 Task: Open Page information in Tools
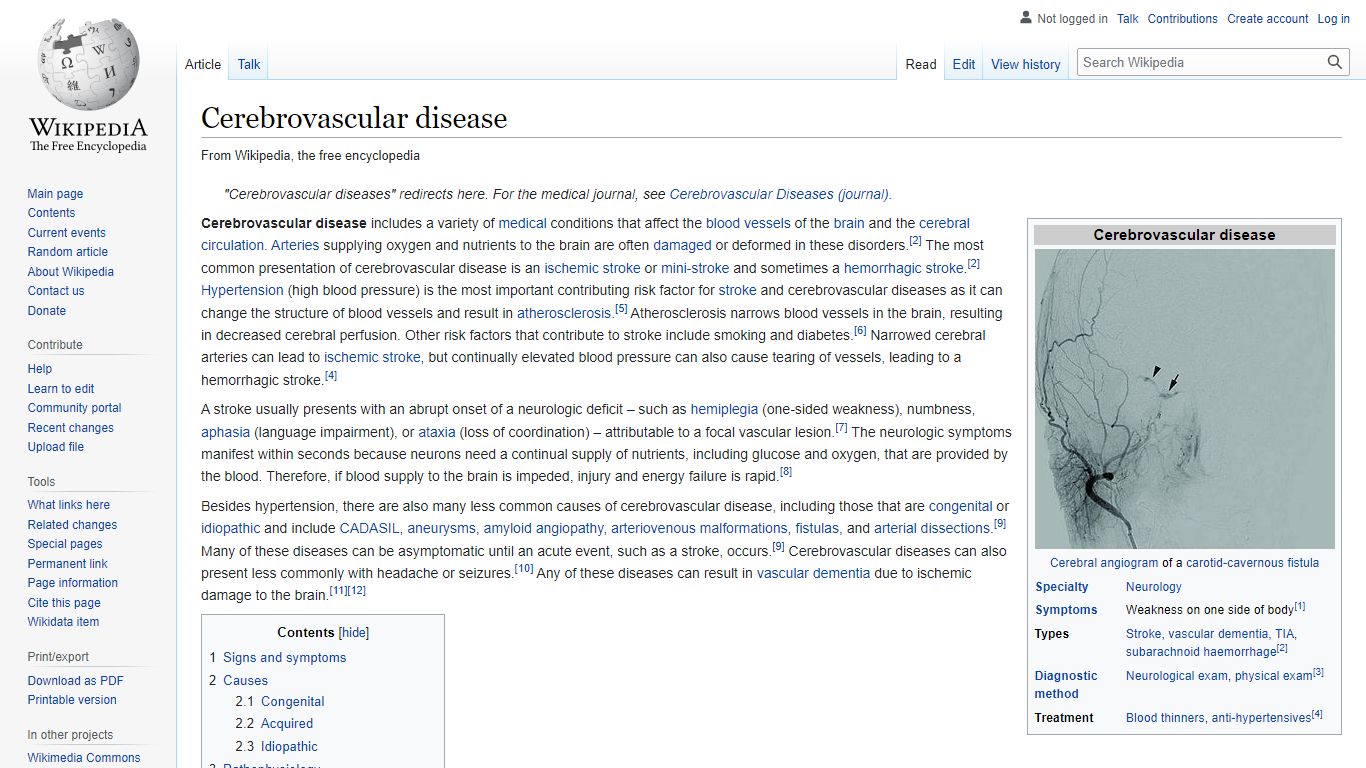(73, 583)
